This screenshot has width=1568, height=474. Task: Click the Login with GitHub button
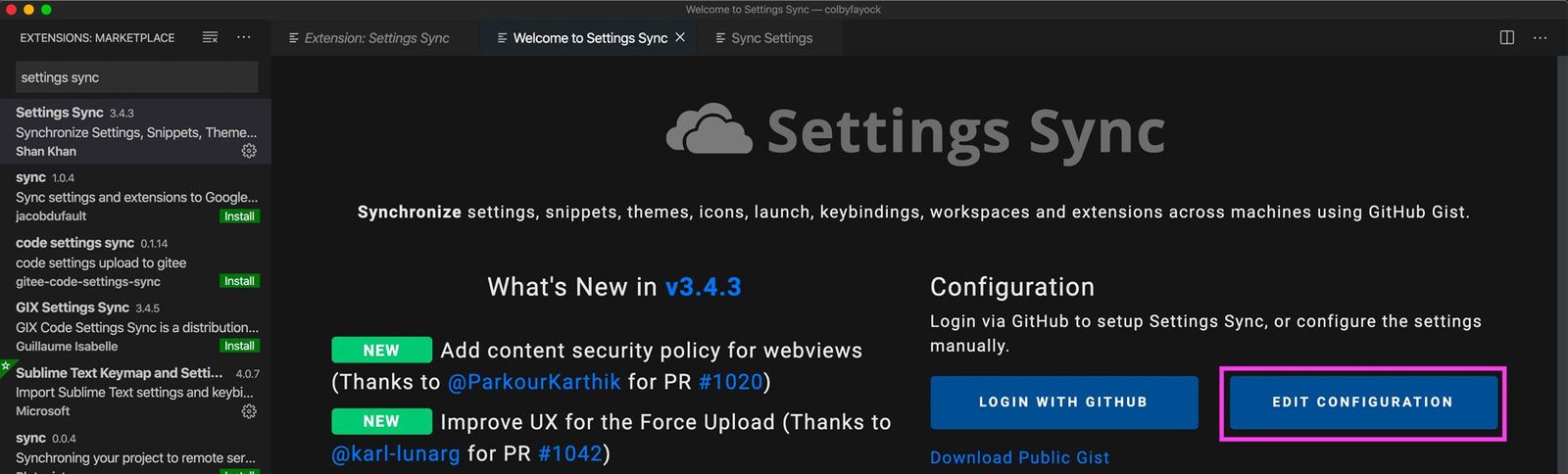click(x=1063, y=403)
